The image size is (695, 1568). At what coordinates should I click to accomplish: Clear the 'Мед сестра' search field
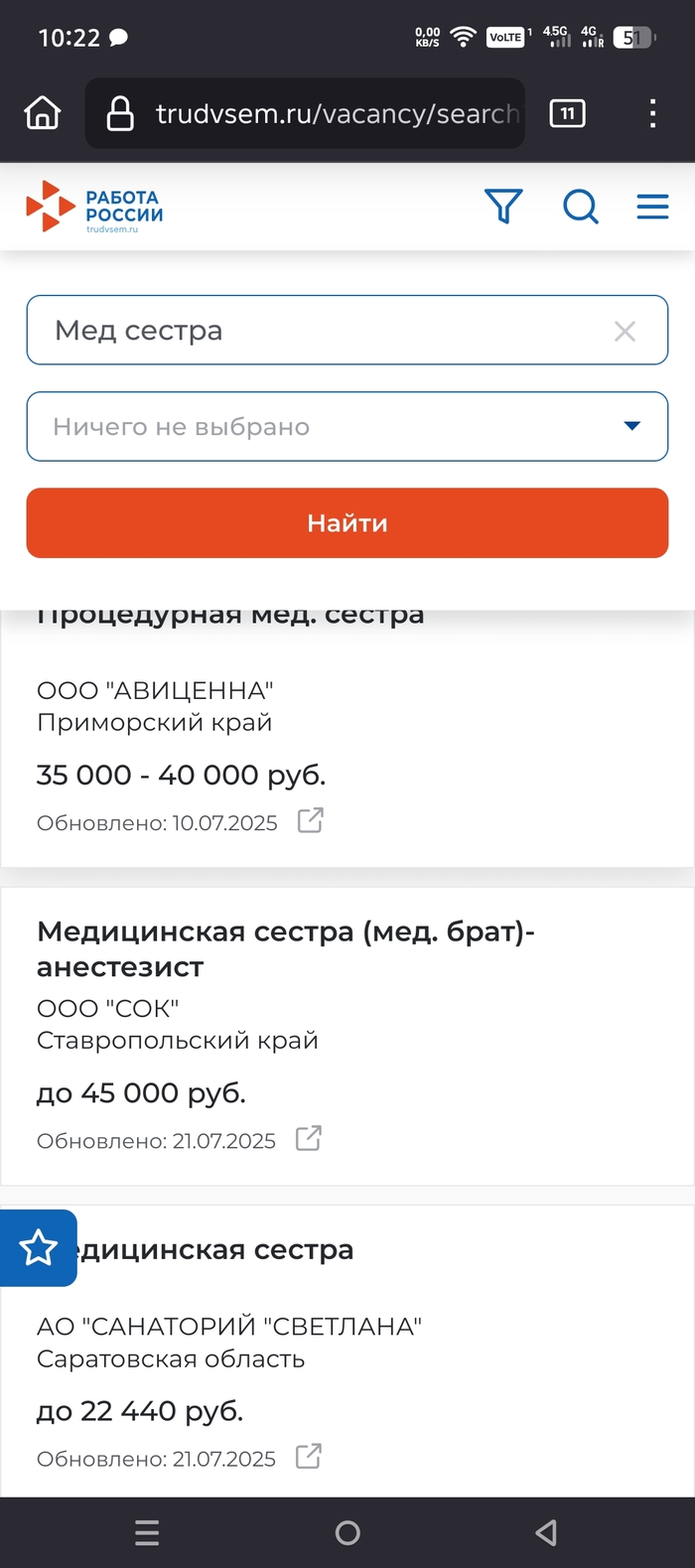(x=625, y=331)
